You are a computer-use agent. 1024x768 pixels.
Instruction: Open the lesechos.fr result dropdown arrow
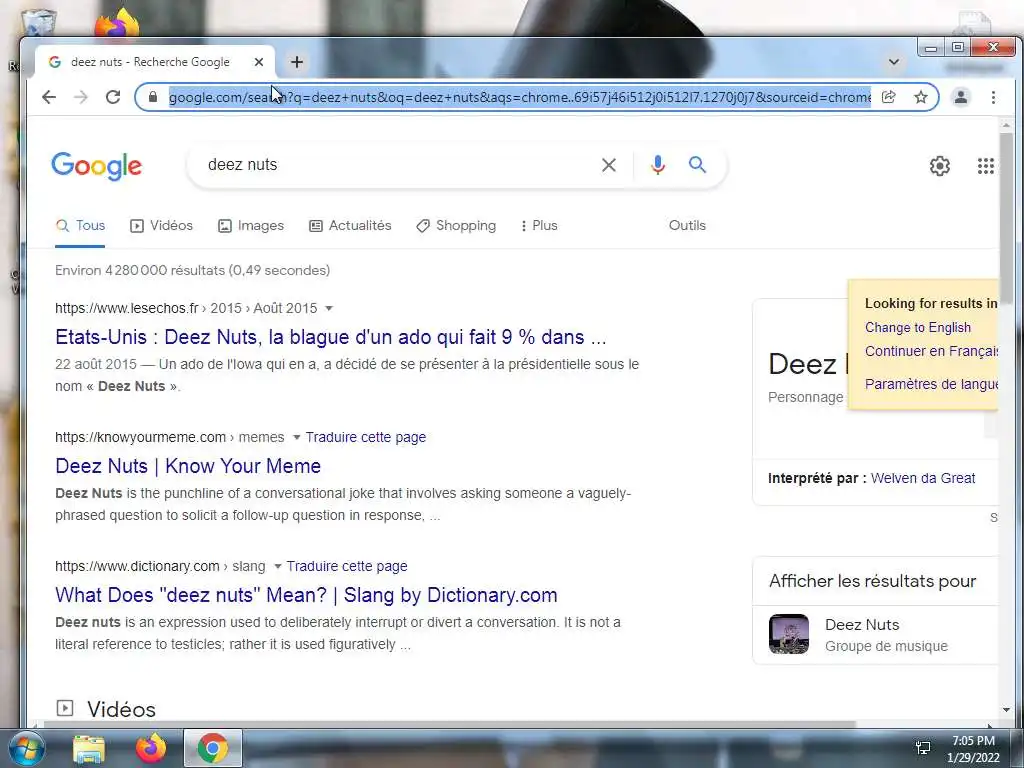pyautogui.click(x=329, y=308)
